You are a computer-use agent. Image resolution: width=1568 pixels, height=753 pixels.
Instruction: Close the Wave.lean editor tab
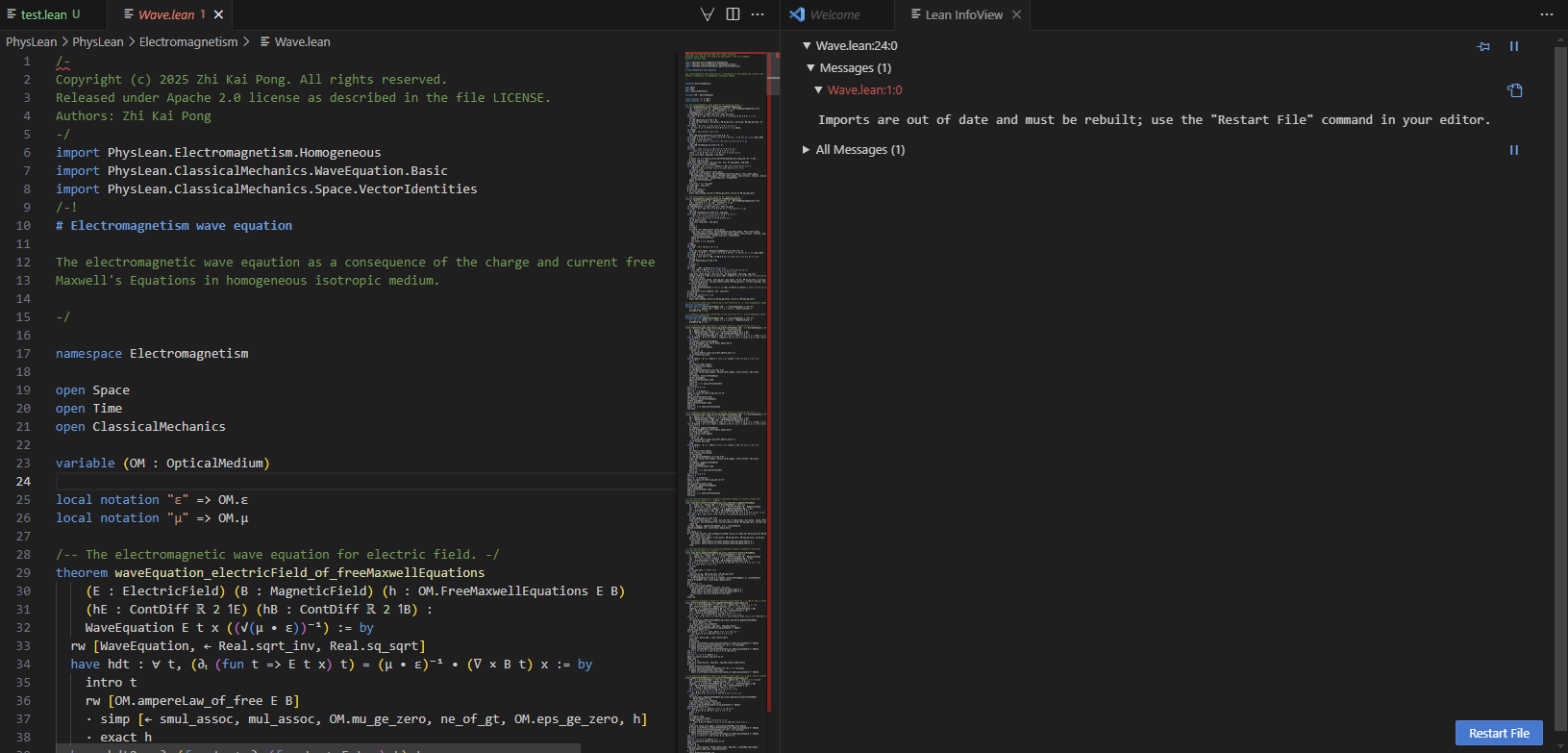(218, 14)
